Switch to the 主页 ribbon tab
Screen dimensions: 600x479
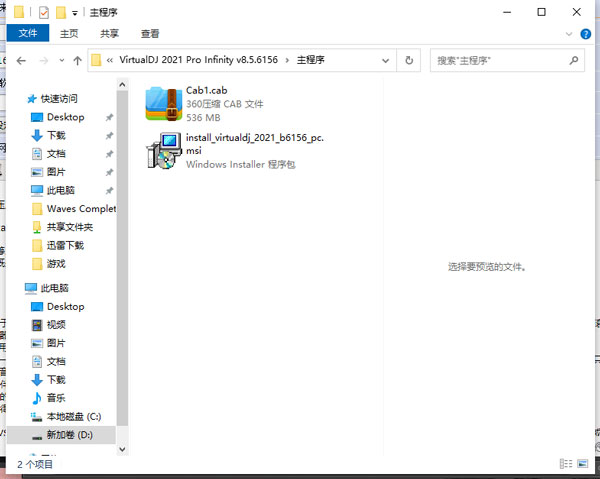69,34
